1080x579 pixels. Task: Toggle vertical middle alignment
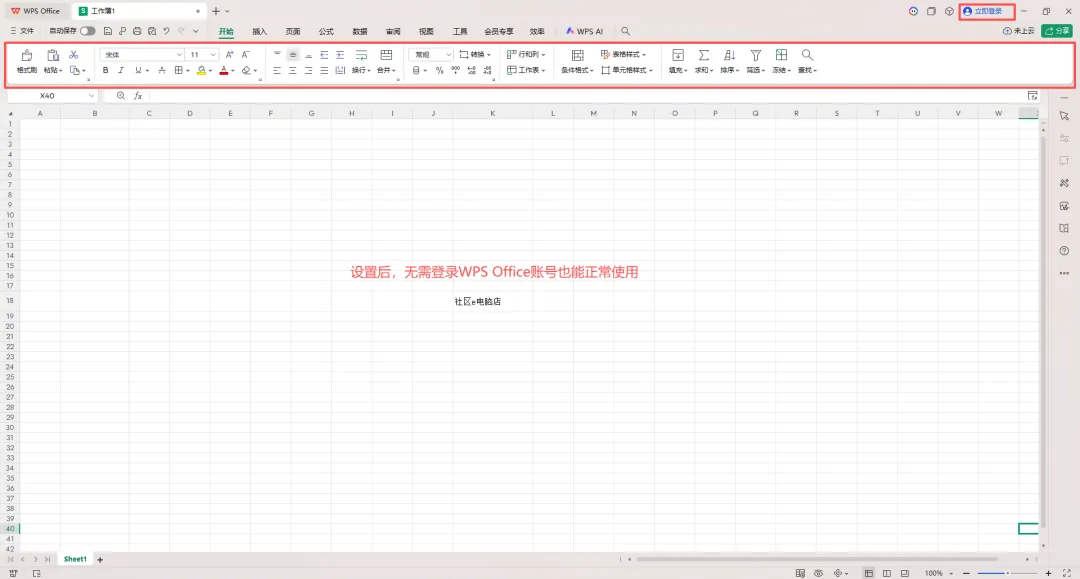coord(293,54)
